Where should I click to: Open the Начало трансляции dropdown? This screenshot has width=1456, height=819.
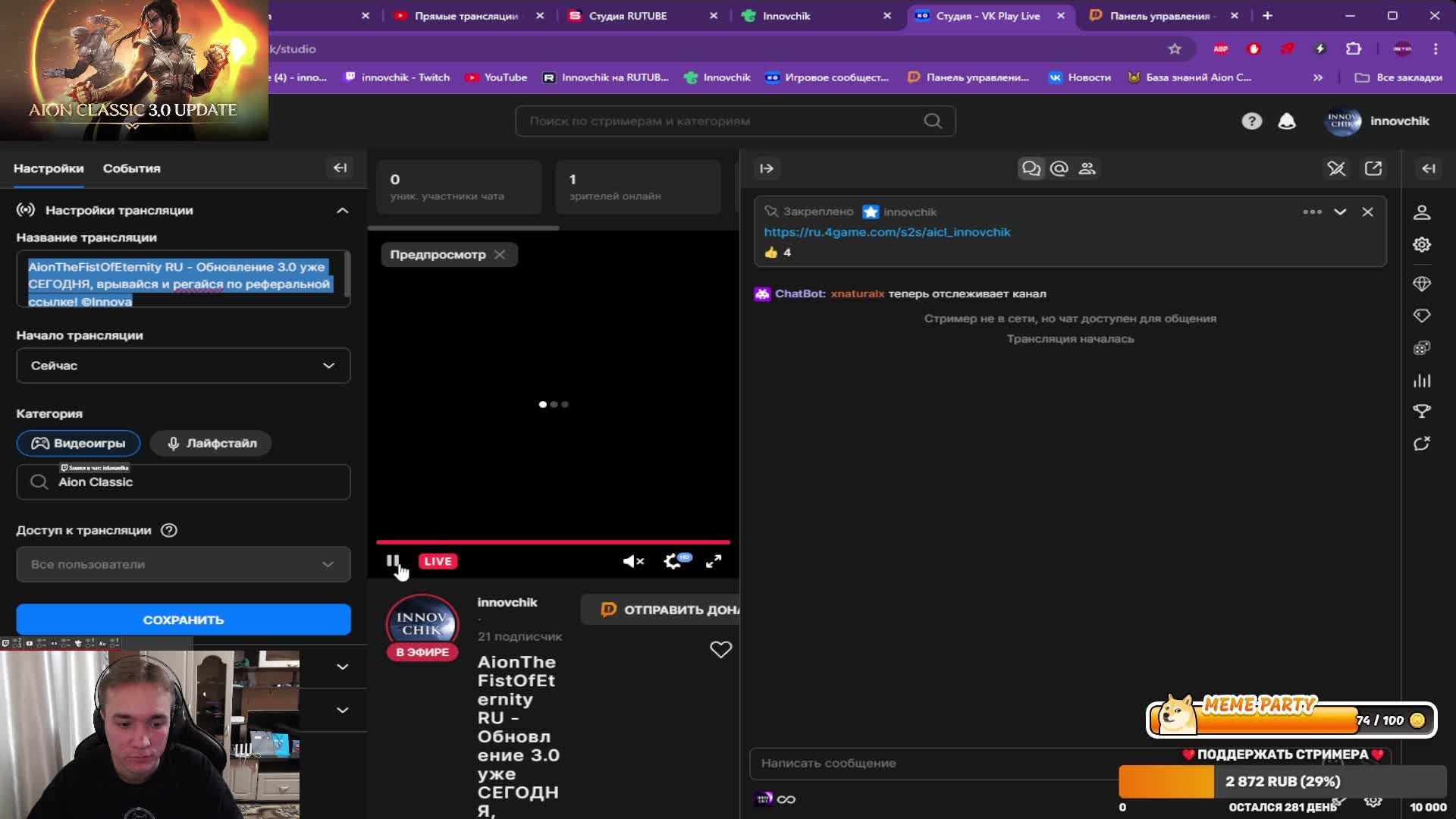pos(184,366)
